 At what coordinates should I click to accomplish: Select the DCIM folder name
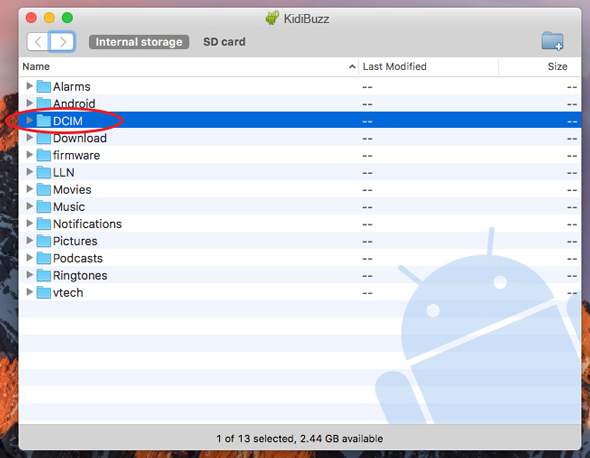pyautogui.click(x=68, y=121)
